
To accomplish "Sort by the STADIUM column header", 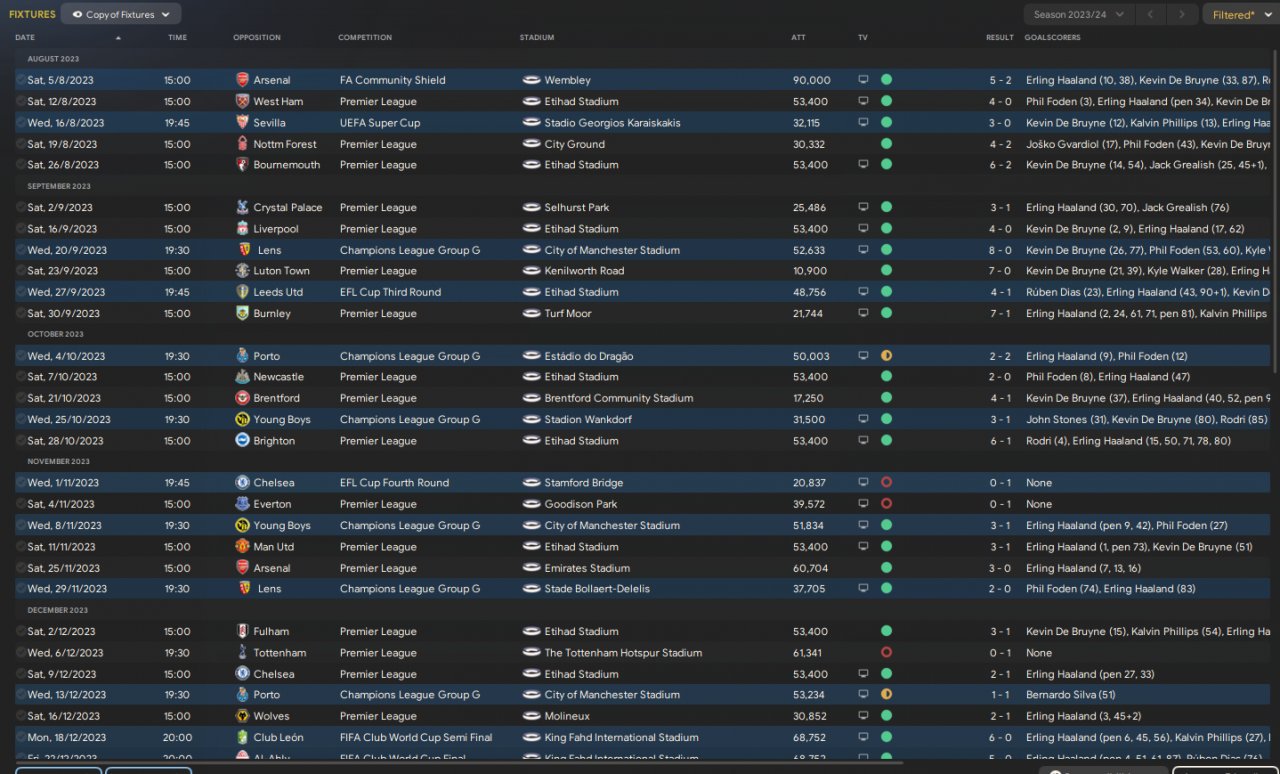I will [x=537, y=38].
